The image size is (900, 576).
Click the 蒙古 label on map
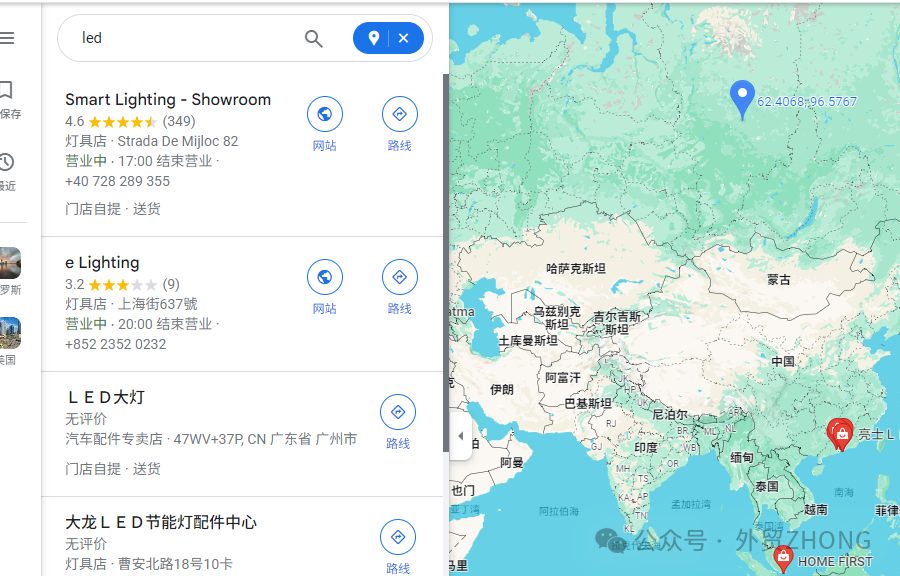[x=779, y=280]
